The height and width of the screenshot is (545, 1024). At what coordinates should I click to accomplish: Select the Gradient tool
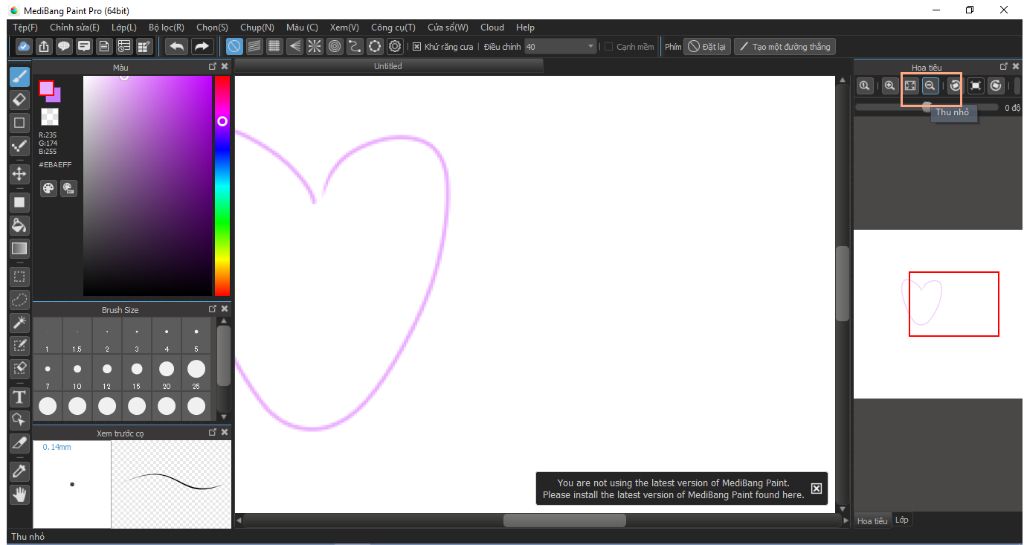click(19, 248)
